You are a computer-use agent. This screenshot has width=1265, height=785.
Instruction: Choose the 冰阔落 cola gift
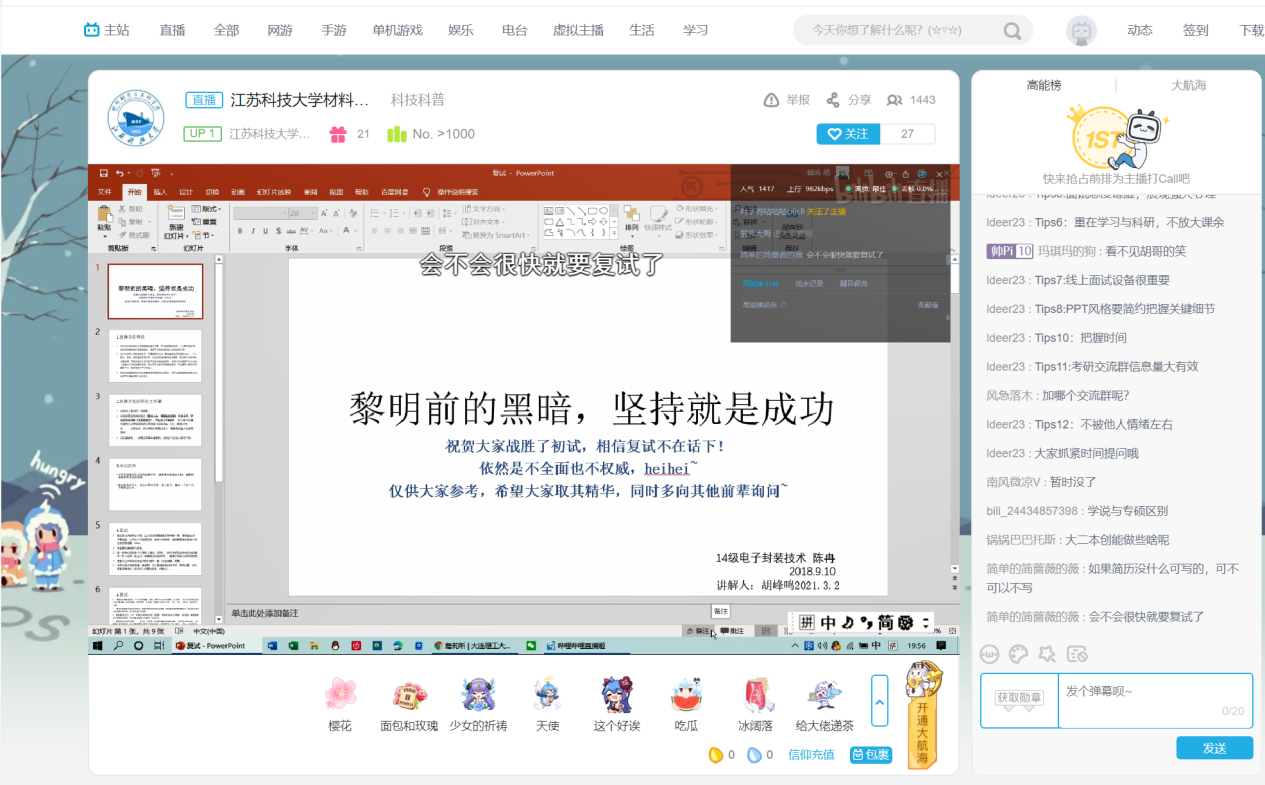pos(755,695)
